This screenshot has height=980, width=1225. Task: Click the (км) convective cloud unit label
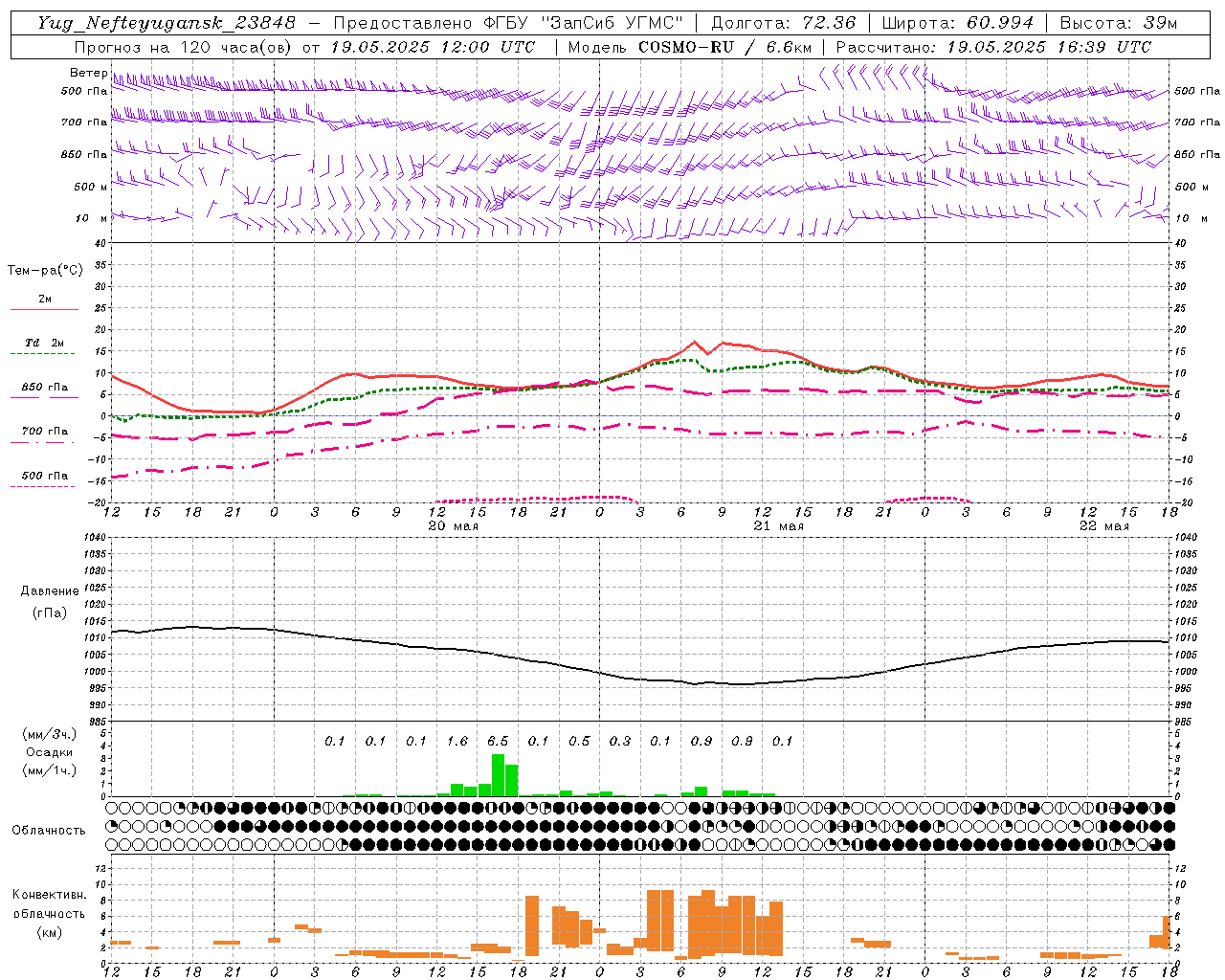pyautogui.click(x=50, y=932)
